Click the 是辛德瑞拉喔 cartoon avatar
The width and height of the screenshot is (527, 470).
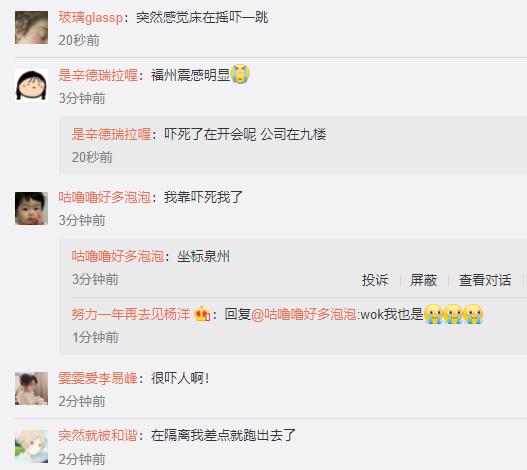31,85
